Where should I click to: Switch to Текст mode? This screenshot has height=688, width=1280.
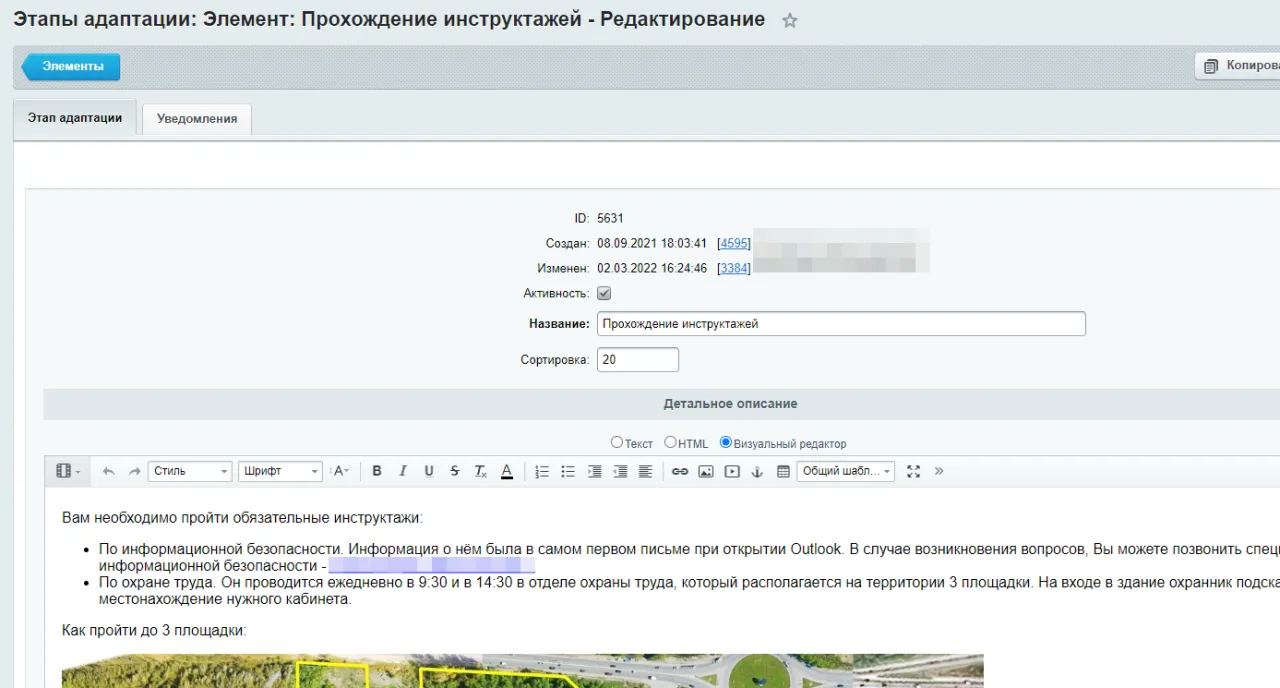[x=617, y=442]
